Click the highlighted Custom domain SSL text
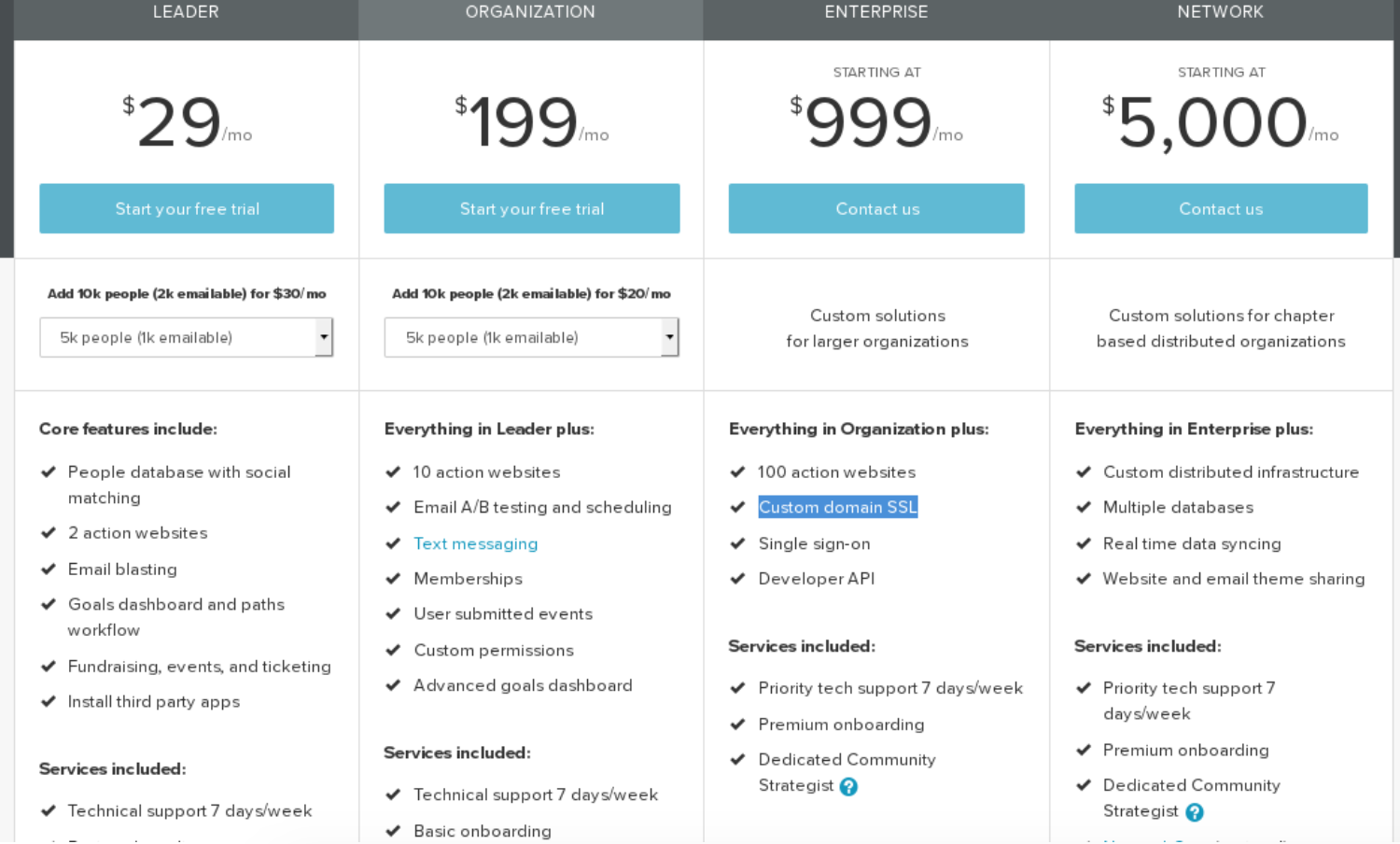This screenshot has width=1400, height=844. click(837, 507)
